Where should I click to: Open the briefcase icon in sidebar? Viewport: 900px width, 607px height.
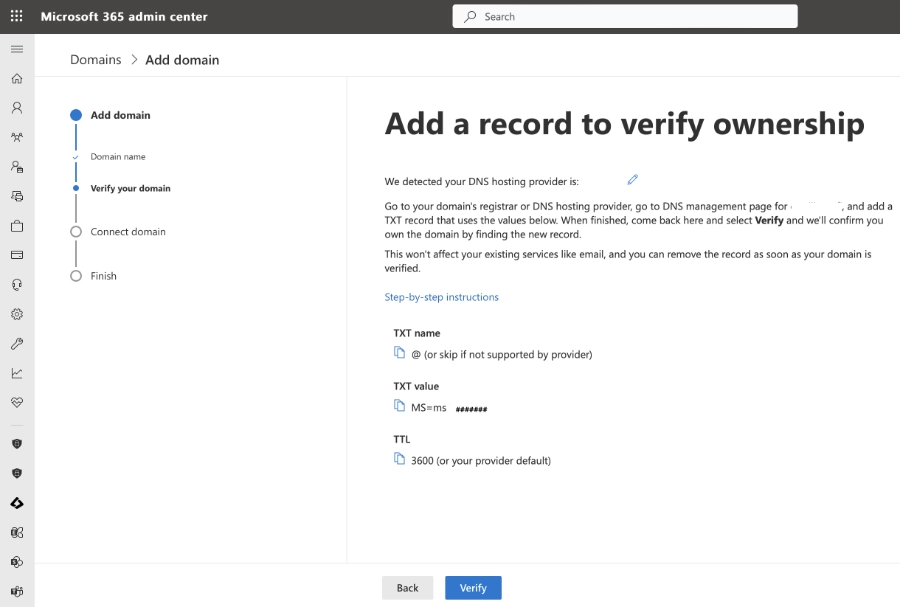tap(17, 226)
